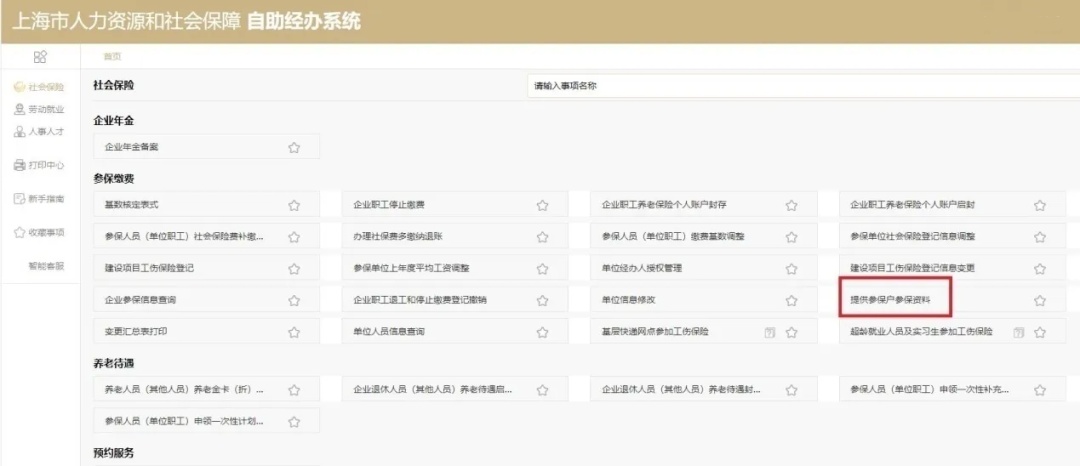Click help icon beside 超龄就业人员及实习生参加工伤保险
1080x466 pixels.
click(x=1018, y=332)
